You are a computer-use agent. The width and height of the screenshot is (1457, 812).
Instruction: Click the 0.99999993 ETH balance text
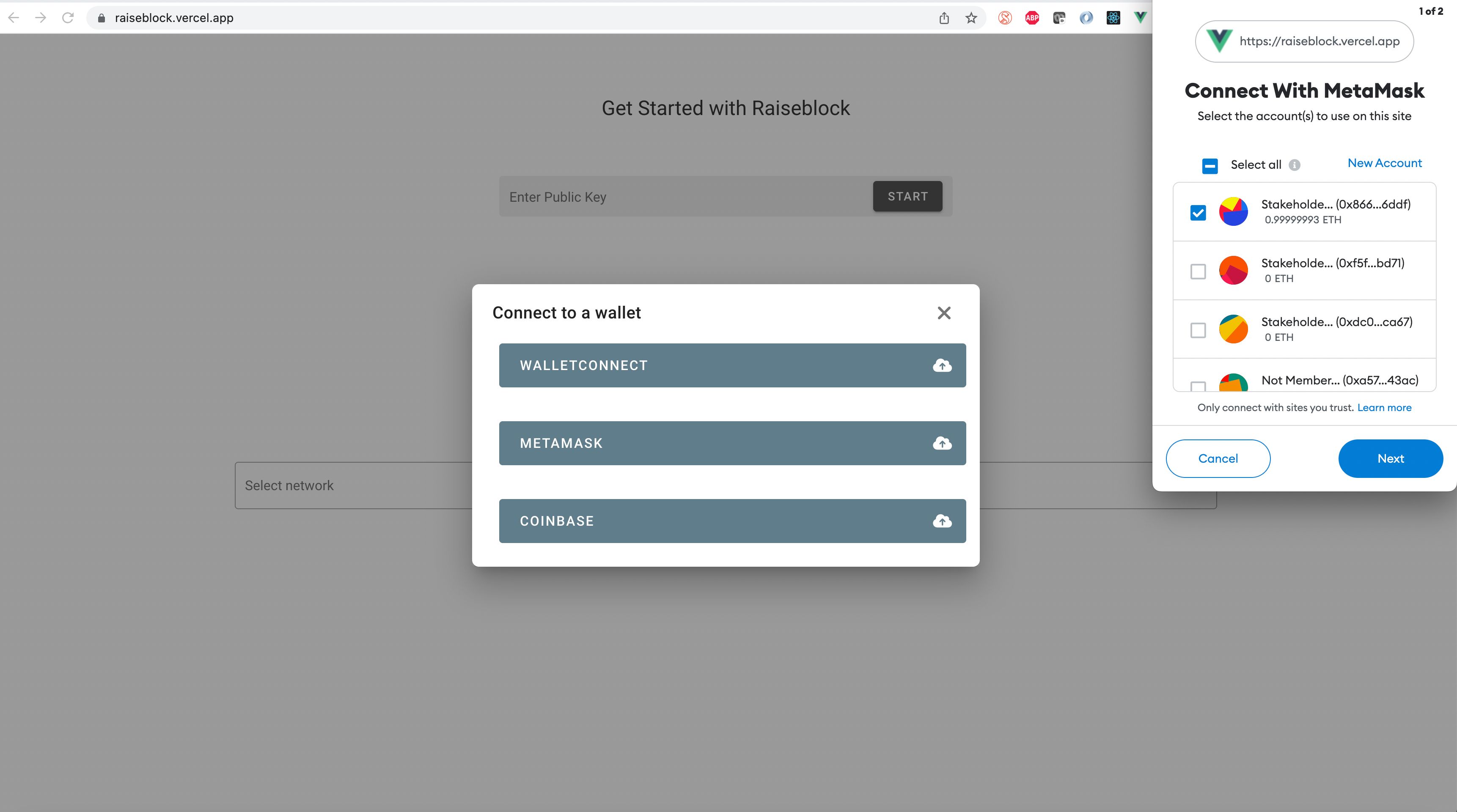(1303, 220)
